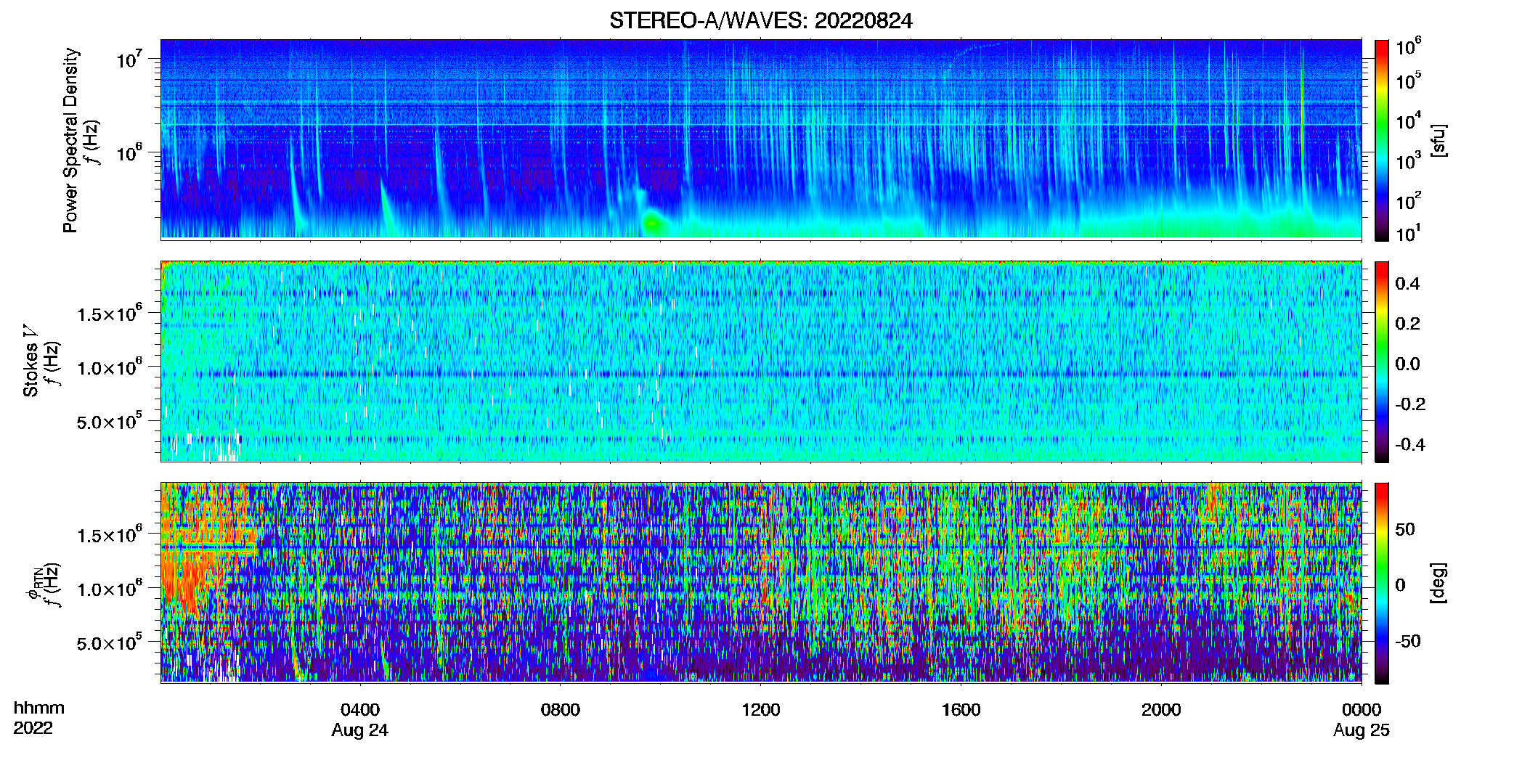Click the "1200" time tick label

[761, 709]
